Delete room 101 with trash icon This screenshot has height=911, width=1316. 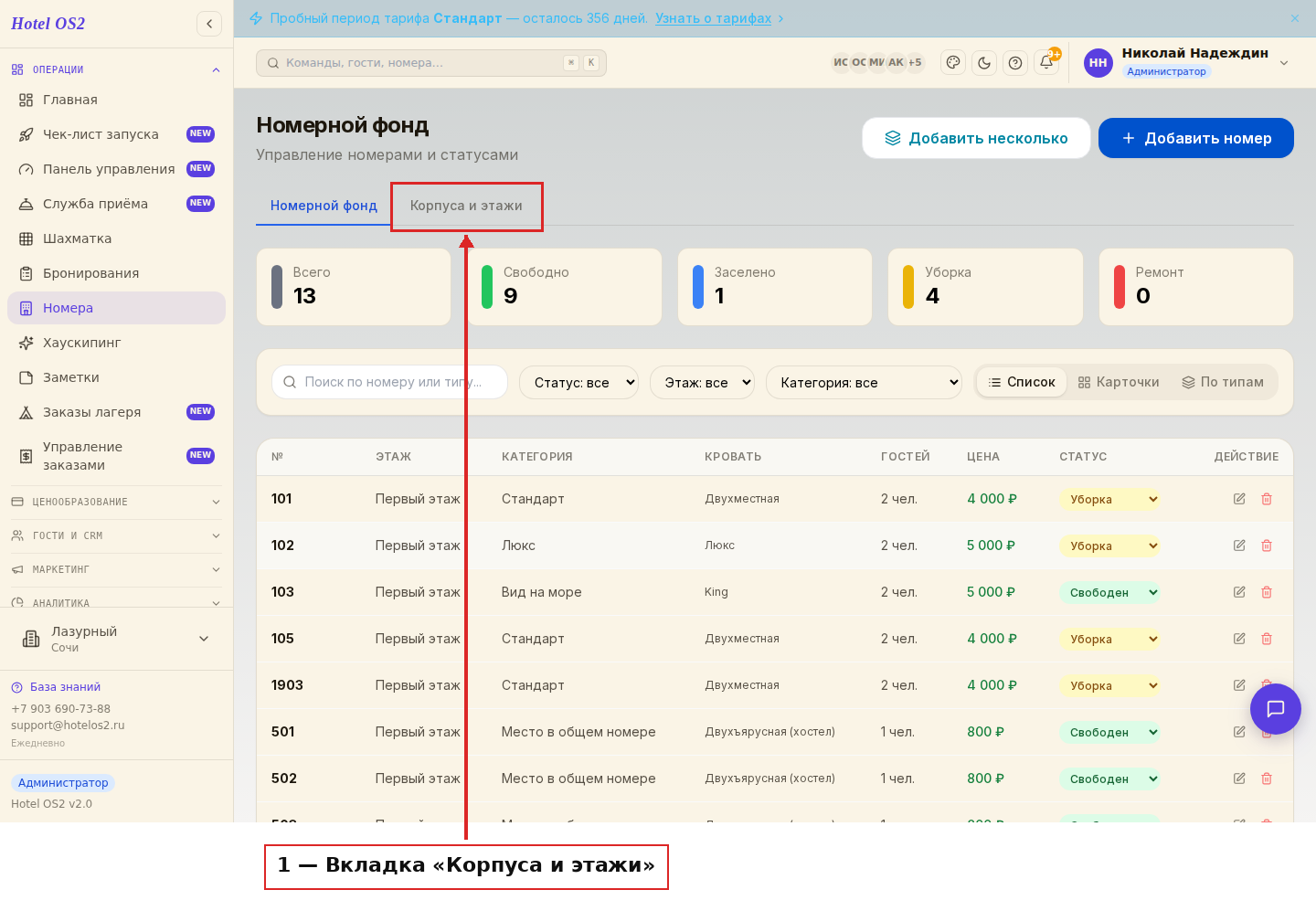click(x=1267, y=499)
